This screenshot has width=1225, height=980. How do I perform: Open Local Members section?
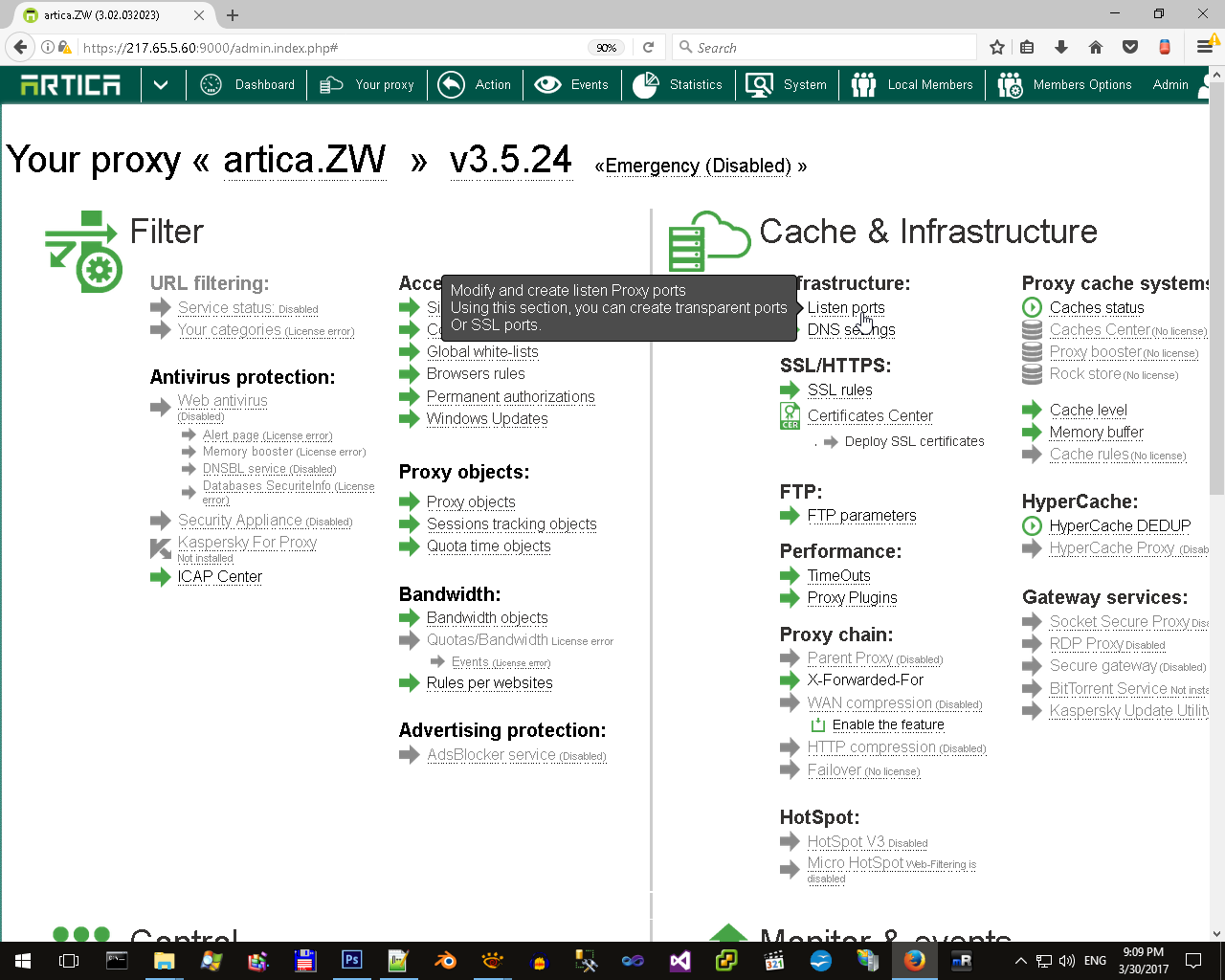(x=930, y=85)
